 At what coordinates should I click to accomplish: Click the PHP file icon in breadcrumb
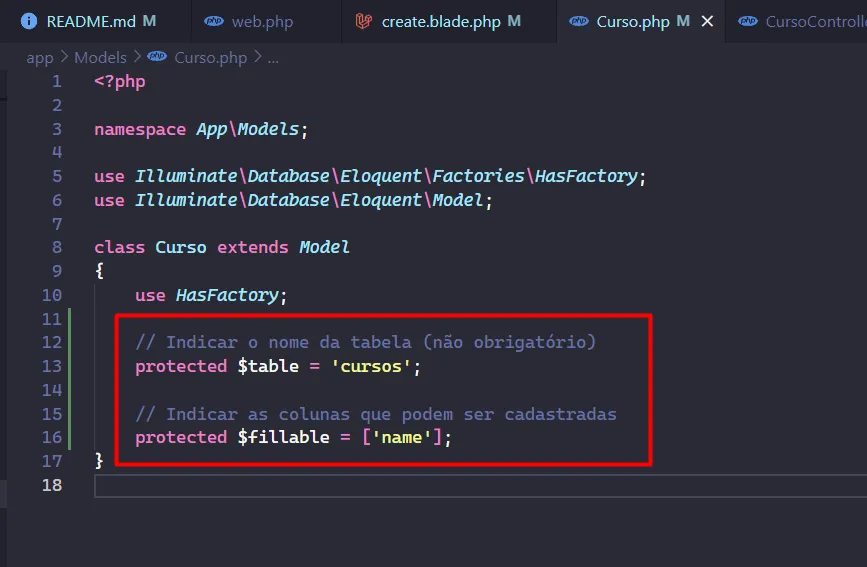[158, 57]
